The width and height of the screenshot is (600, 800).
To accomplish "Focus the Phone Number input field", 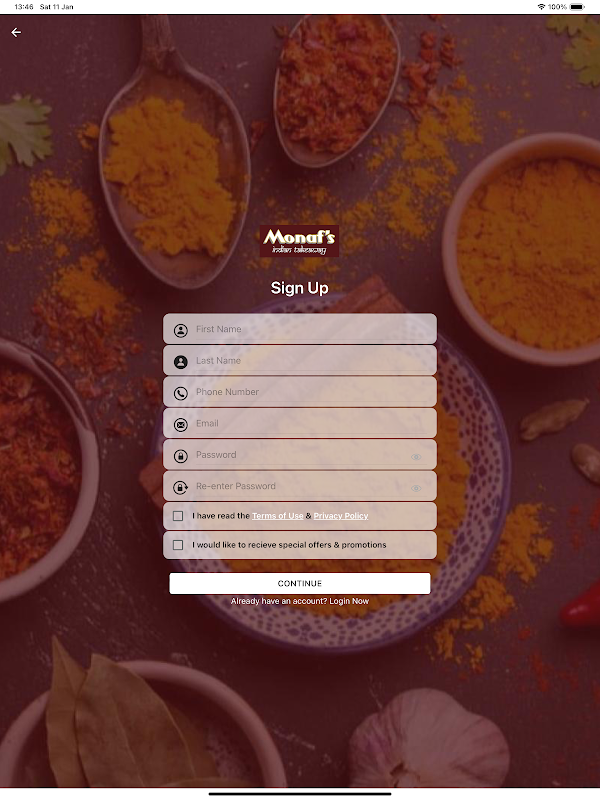I will coord(300,392).
